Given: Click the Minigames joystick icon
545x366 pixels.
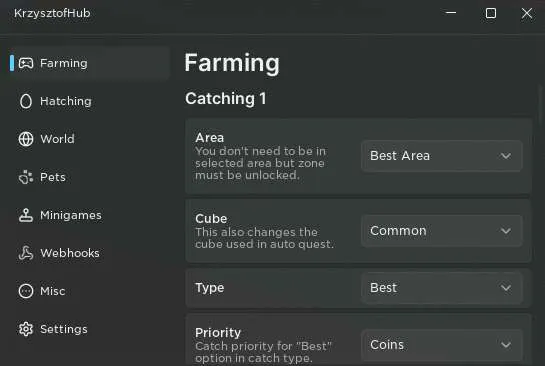Looking at the screenshot, I should pos(26,215).
